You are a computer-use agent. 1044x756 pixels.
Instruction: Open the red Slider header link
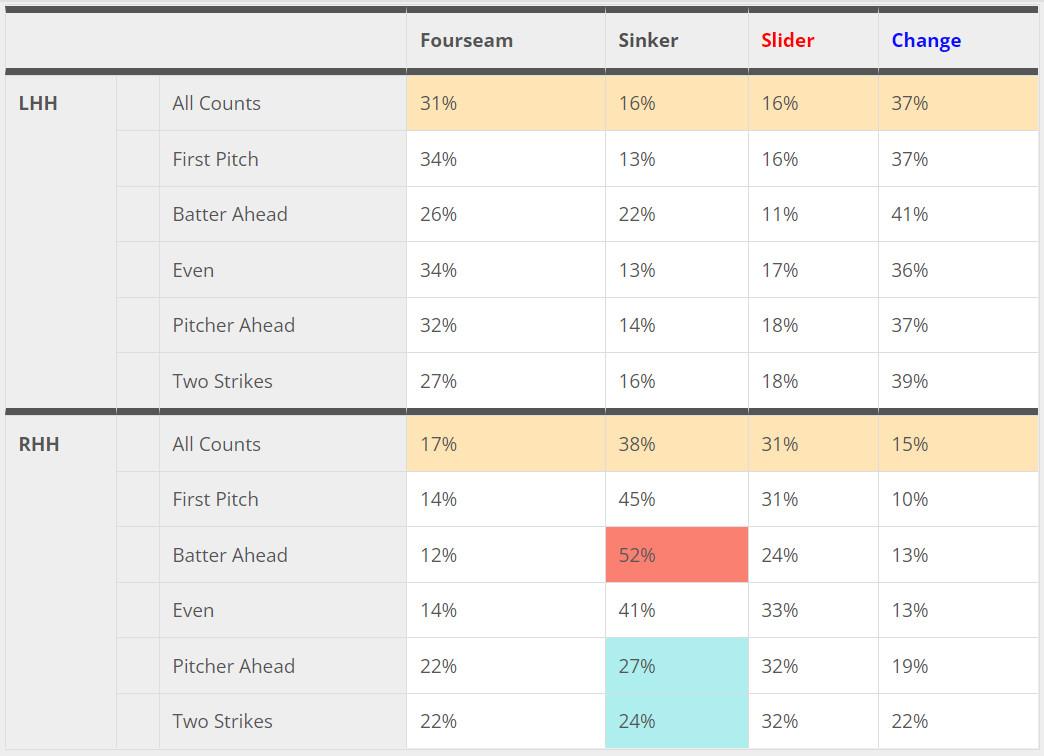tap(787, 41)
